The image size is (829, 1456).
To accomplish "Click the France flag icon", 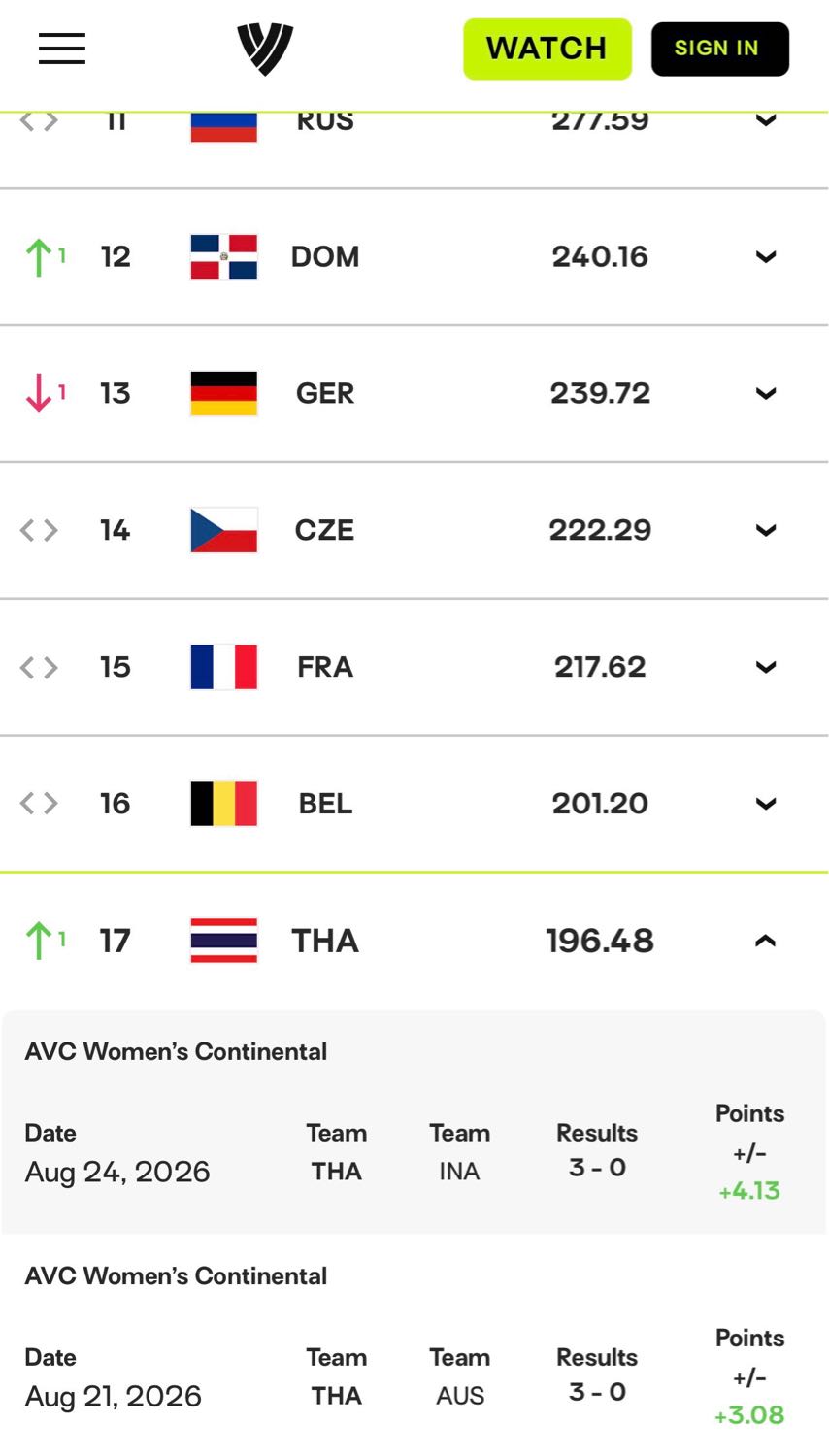I will (224, 668).
